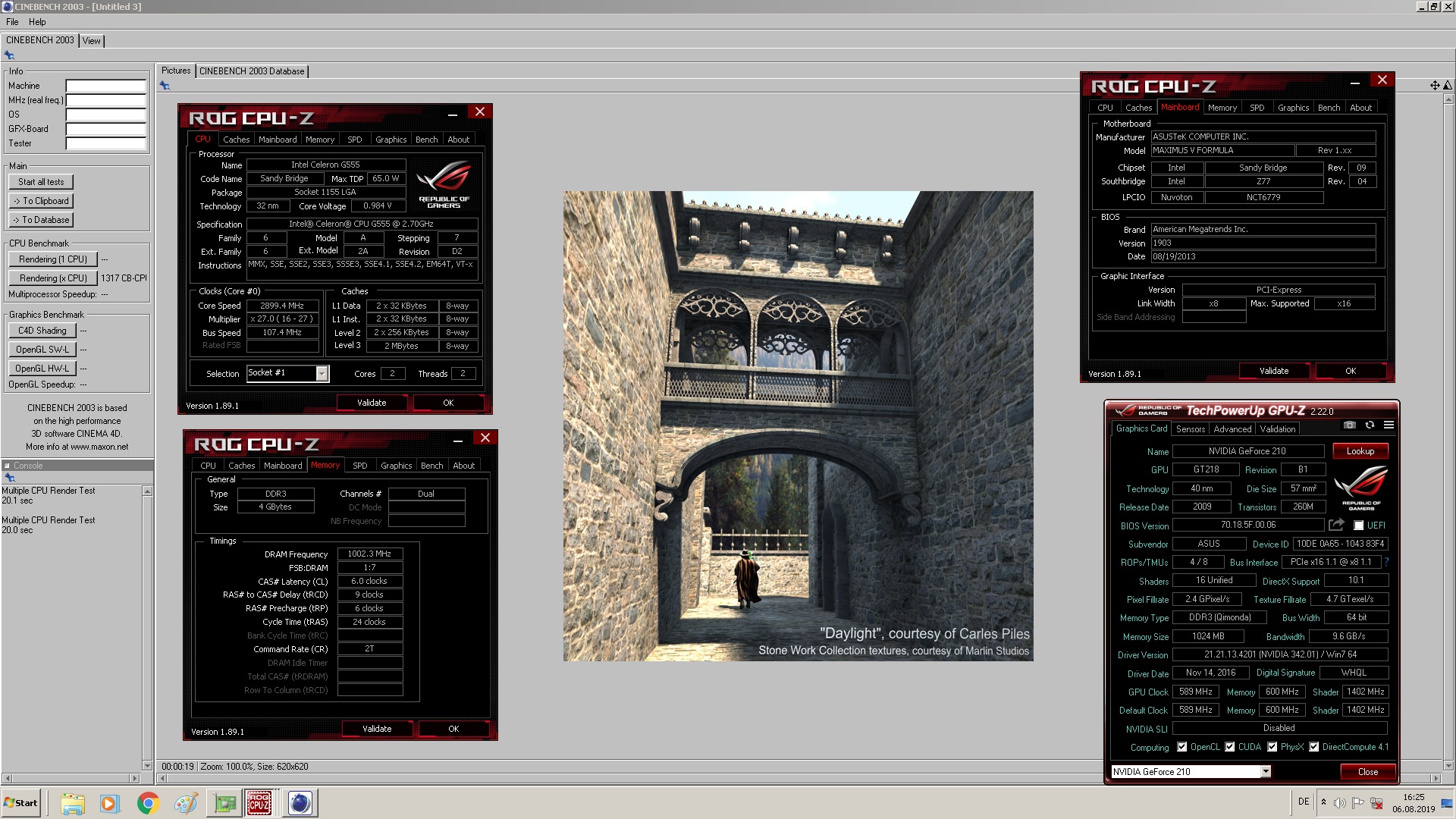Open Google Chrome from the taskbar
1456x819 pixels.
148,803
